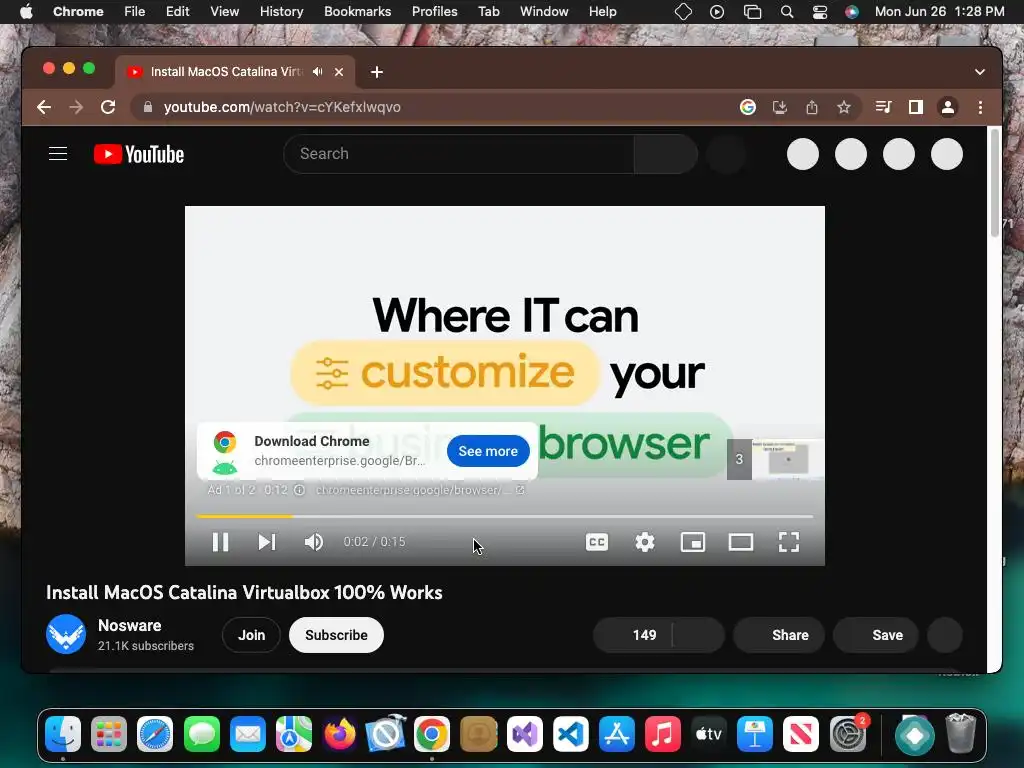The height and width of the screenshot is (768, 1024).
Task: Switch to theater mode
Action: pos(741,542)
